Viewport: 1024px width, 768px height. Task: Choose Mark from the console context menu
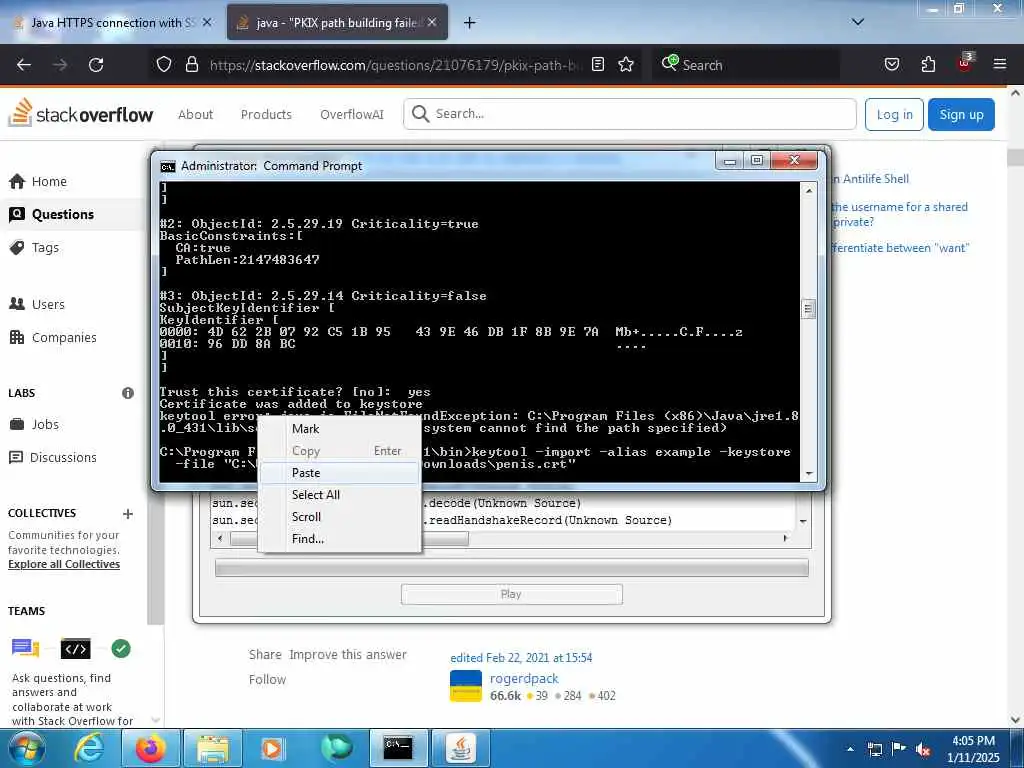340,429
